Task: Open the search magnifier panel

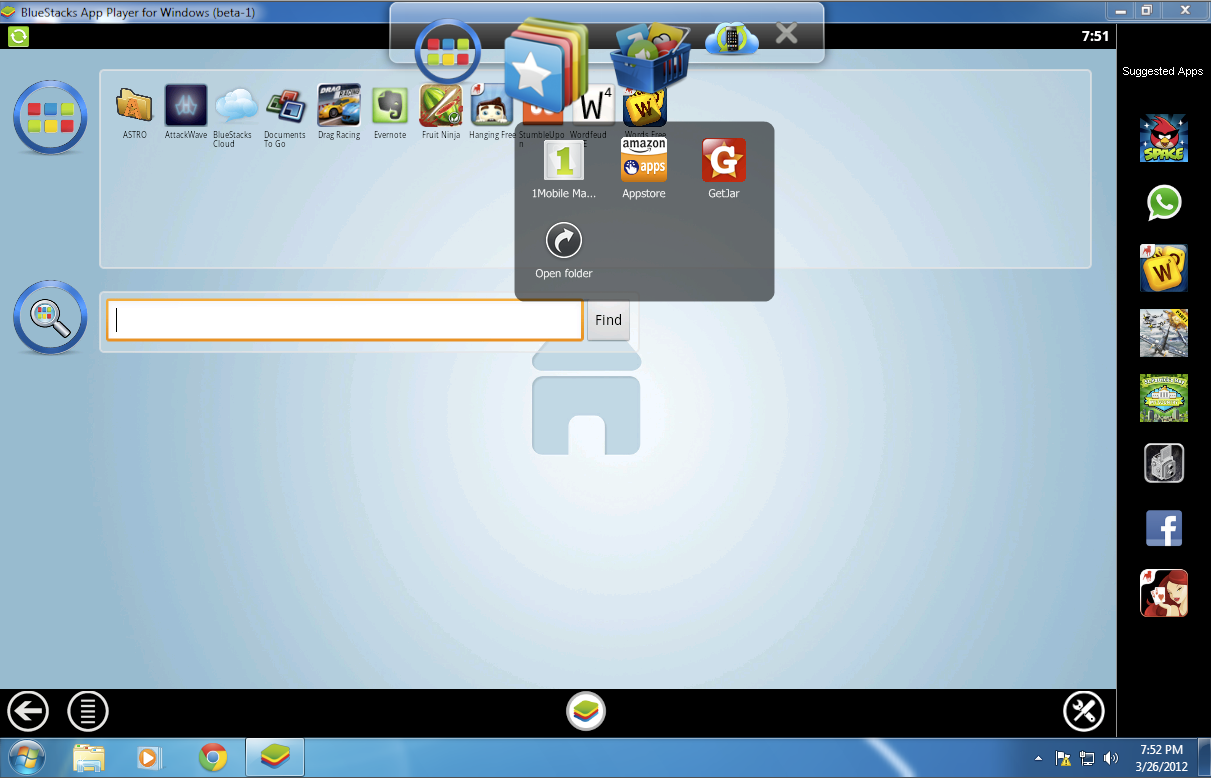Action: click(49, 316)
